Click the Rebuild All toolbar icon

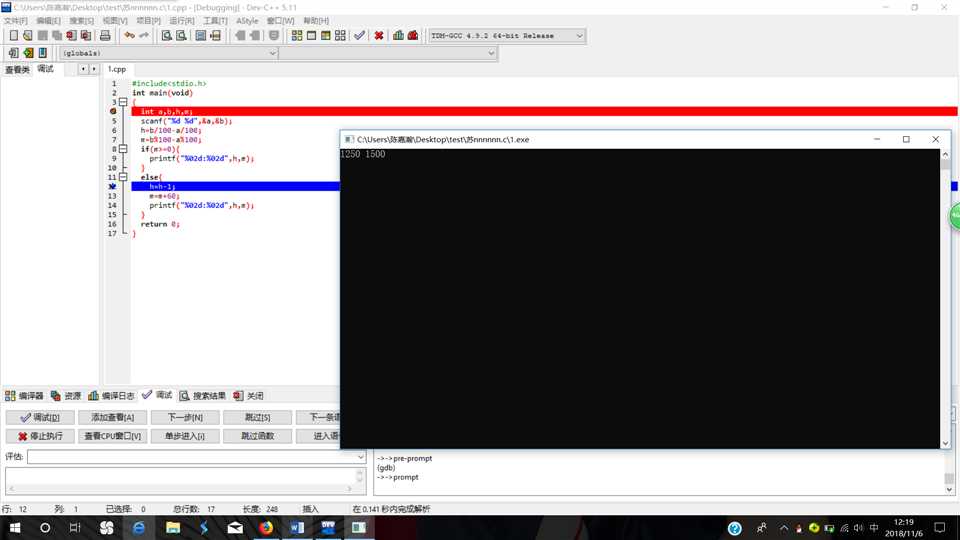(340, 36)
